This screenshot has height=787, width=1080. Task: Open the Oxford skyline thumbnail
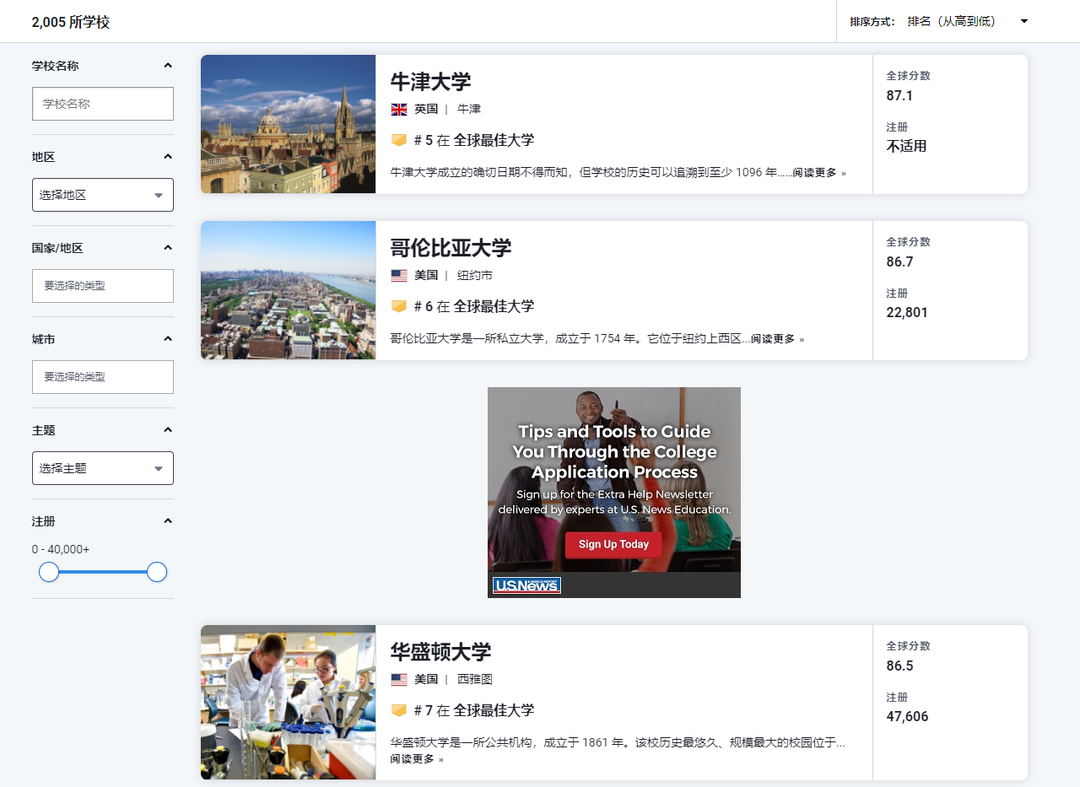(289, 124)
